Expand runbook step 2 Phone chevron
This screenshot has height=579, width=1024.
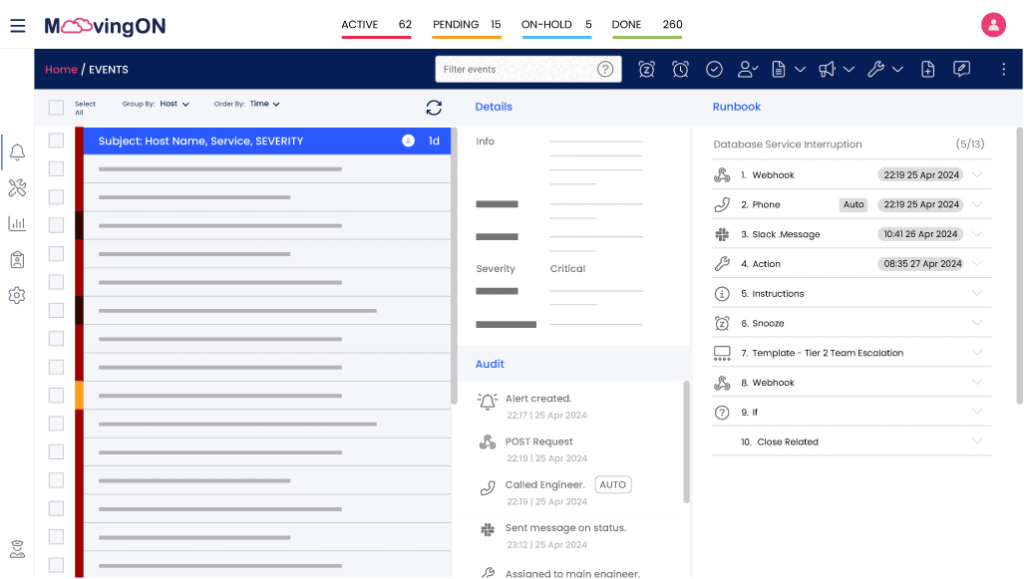[977, 204]
